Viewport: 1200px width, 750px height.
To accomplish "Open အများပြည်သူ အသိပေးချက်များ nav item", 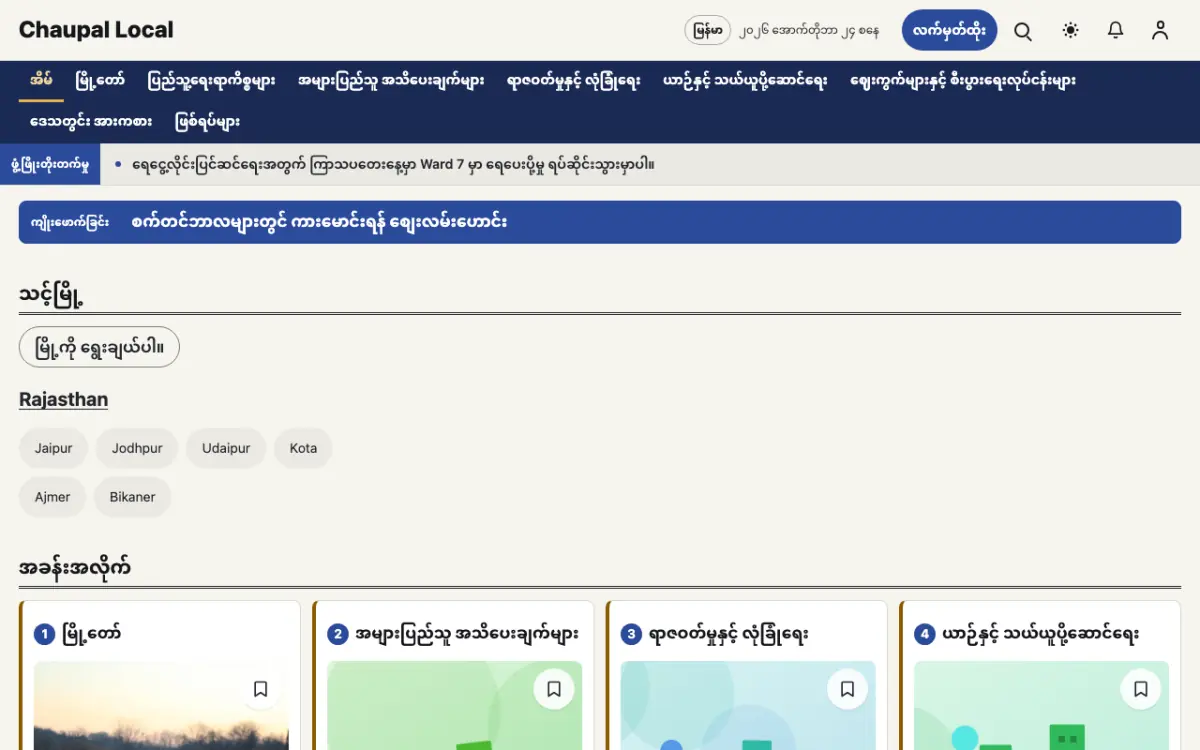I will pyautogui.click(x=391, y=81).
